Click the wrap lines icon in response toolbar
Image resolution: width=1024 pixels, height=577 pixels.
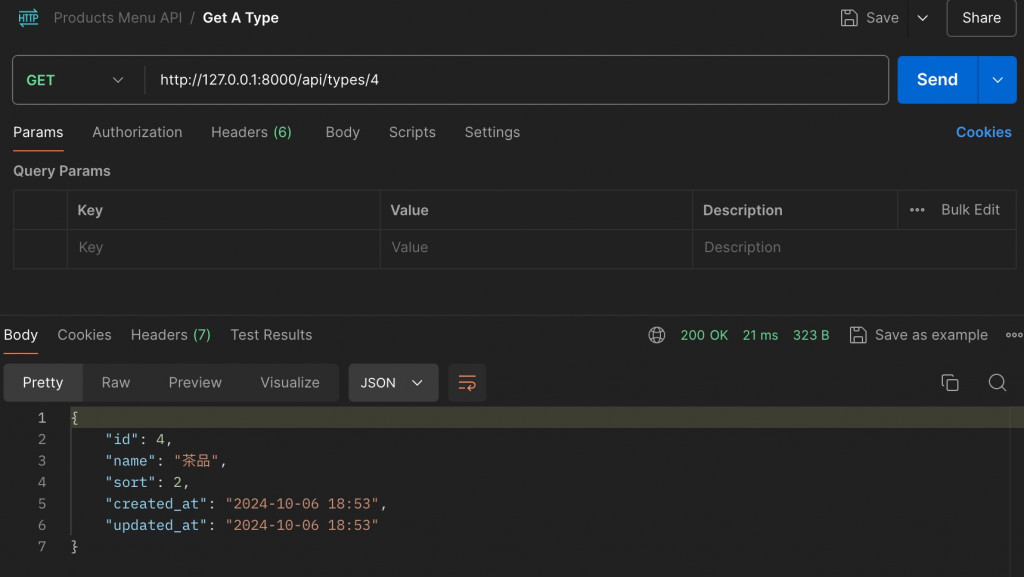[467, 383]
